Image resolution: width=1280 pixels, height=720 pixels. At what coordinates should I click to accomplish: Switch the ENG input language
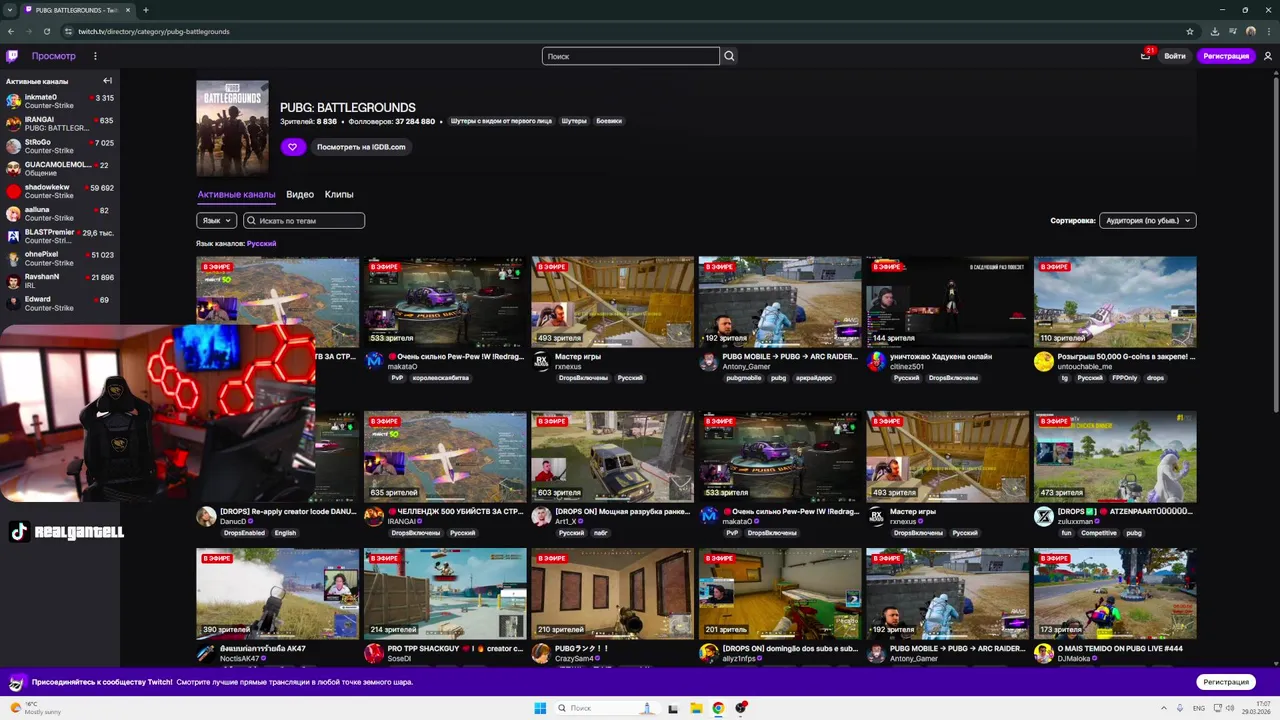1199,708
